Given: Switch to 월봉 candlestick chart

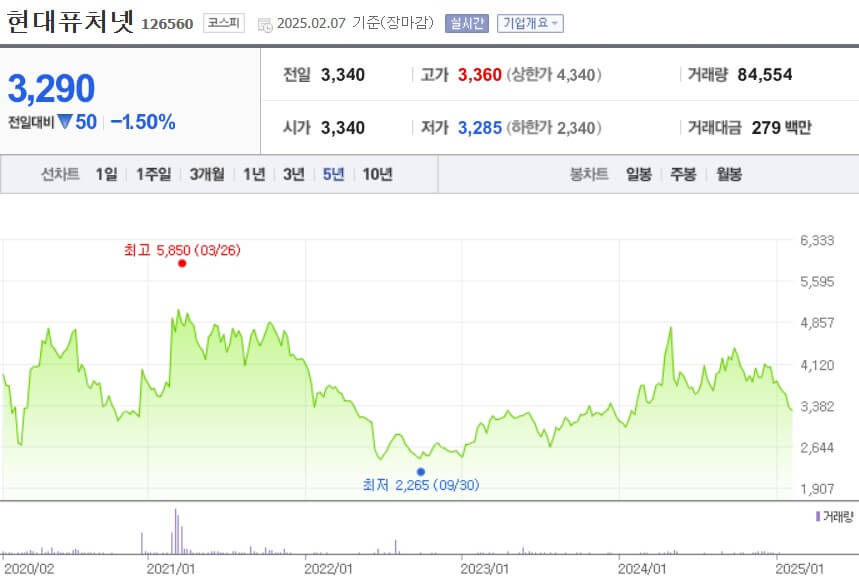Looking at the screenshot, I should 729,174.
